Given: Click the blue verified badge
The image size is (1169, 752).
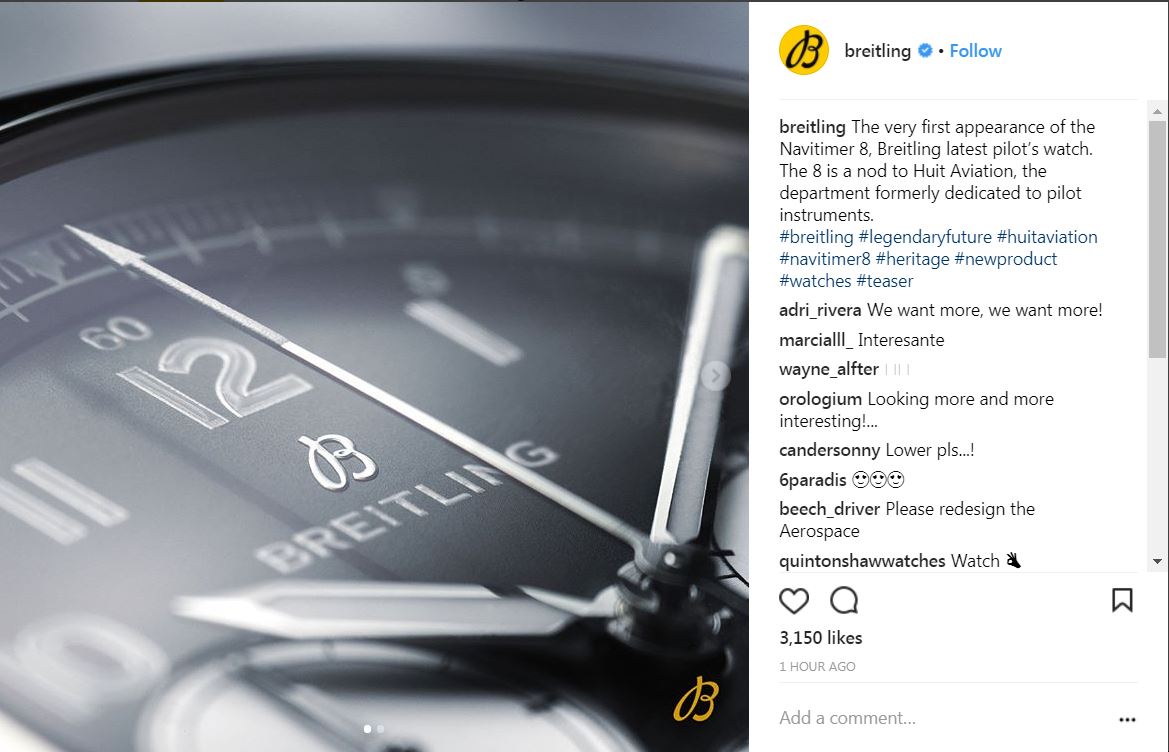Looking at the screenshot, I should pyautogui.click(x=924, y=51).
